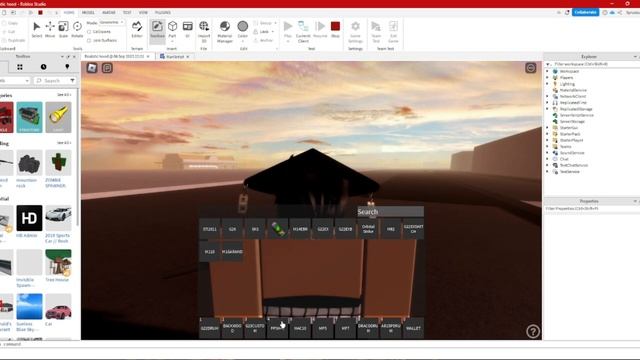Screen dimensions: 640x360
Task: Activate the Rotate tool
Action: pyautogui.click(x=77, y=29)
